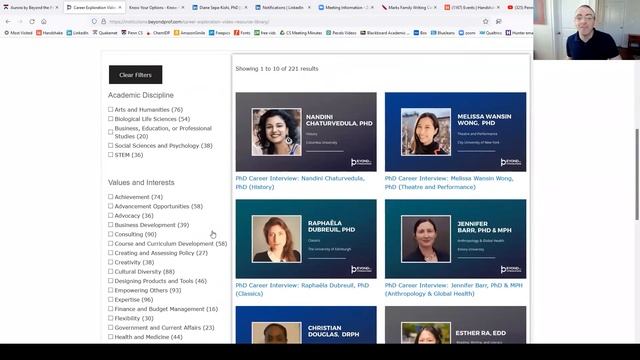Screen dimensions: 640x360
Task: Open the browser home page icon
Action: click(x=44, y=21)
